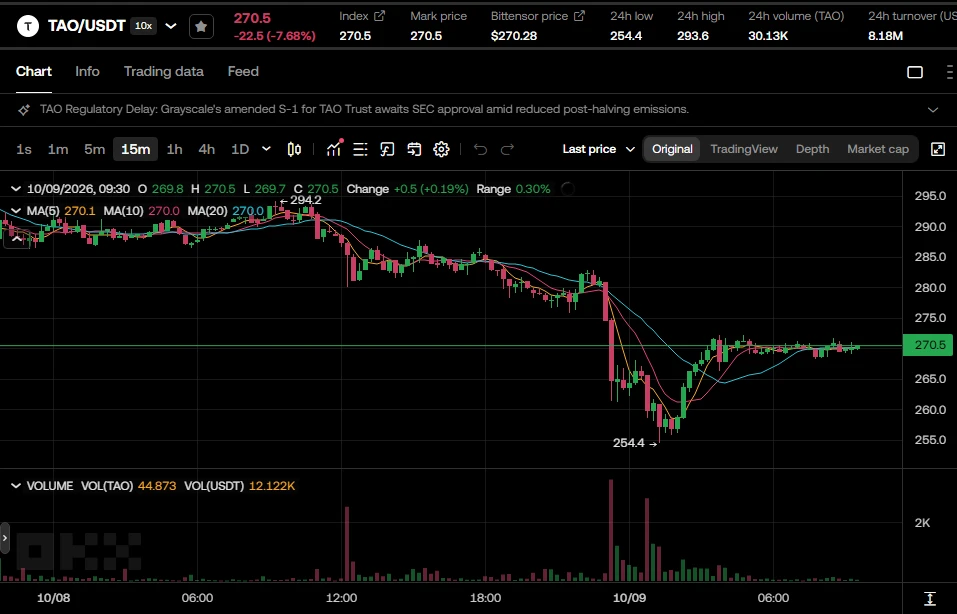Switch the chart to the 1s timeframe
This screenshot has width=957, height=614.
point(24,150)
